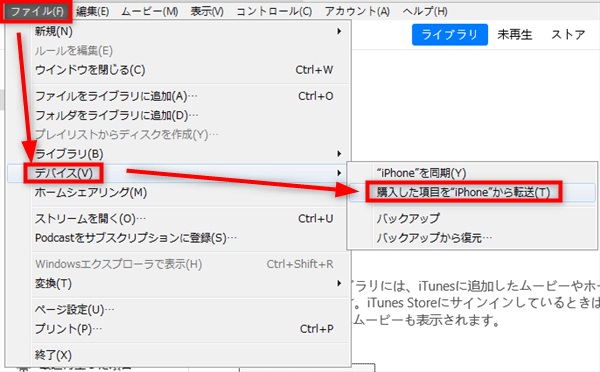
Task: Choose 購入した項目を"iPhone"から転送(T)
Action: pos(463,192)
